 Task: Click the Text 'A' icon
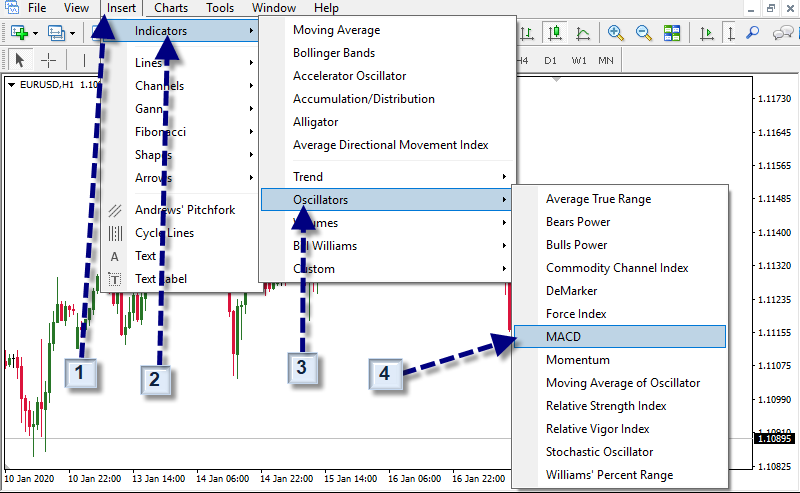tap(115, 256)
